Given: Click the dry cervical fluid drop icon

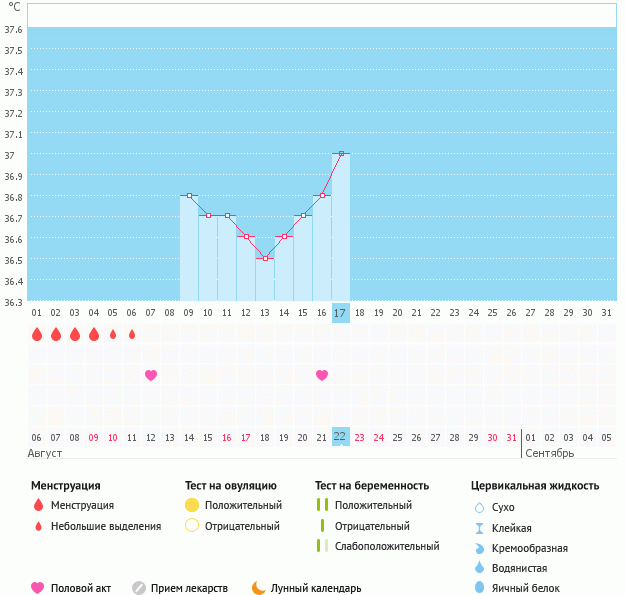Looking at the screenshot, I should tap(479, 507).
